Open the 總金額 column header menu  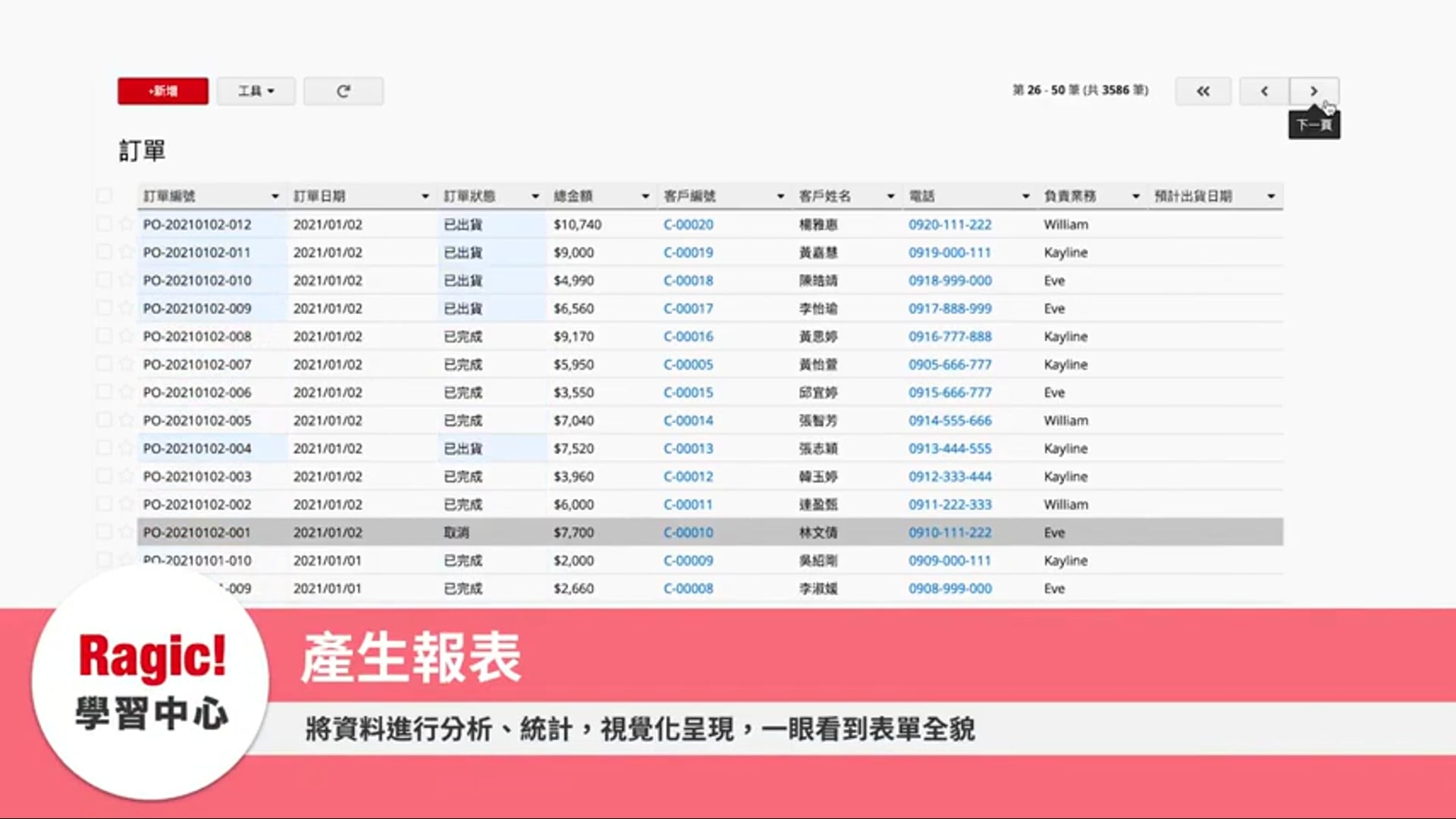click(x=645, y=196)
